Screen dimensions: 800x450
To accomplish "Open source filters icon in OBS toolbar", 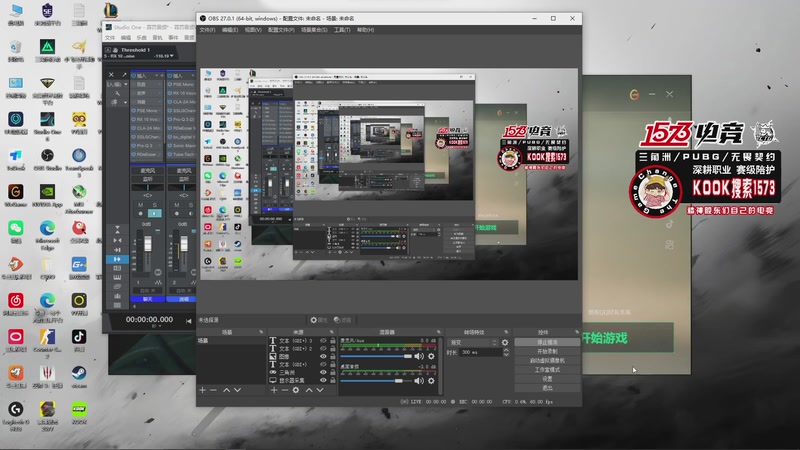I will pos(337,320).
